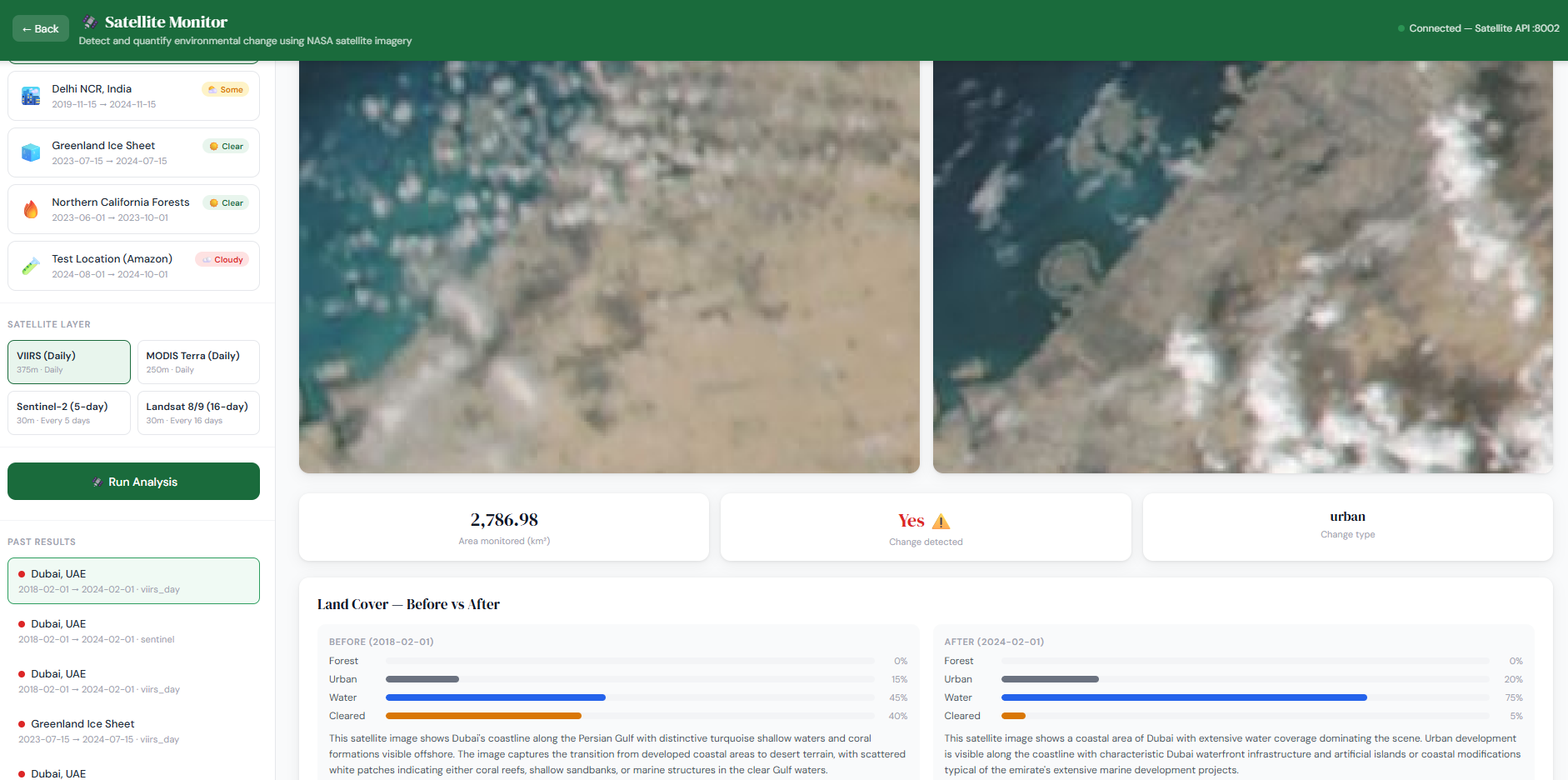This screenshot has width=1568, height=780.
Task: Click the Cloudy status badge
Action: coord(222,260)
